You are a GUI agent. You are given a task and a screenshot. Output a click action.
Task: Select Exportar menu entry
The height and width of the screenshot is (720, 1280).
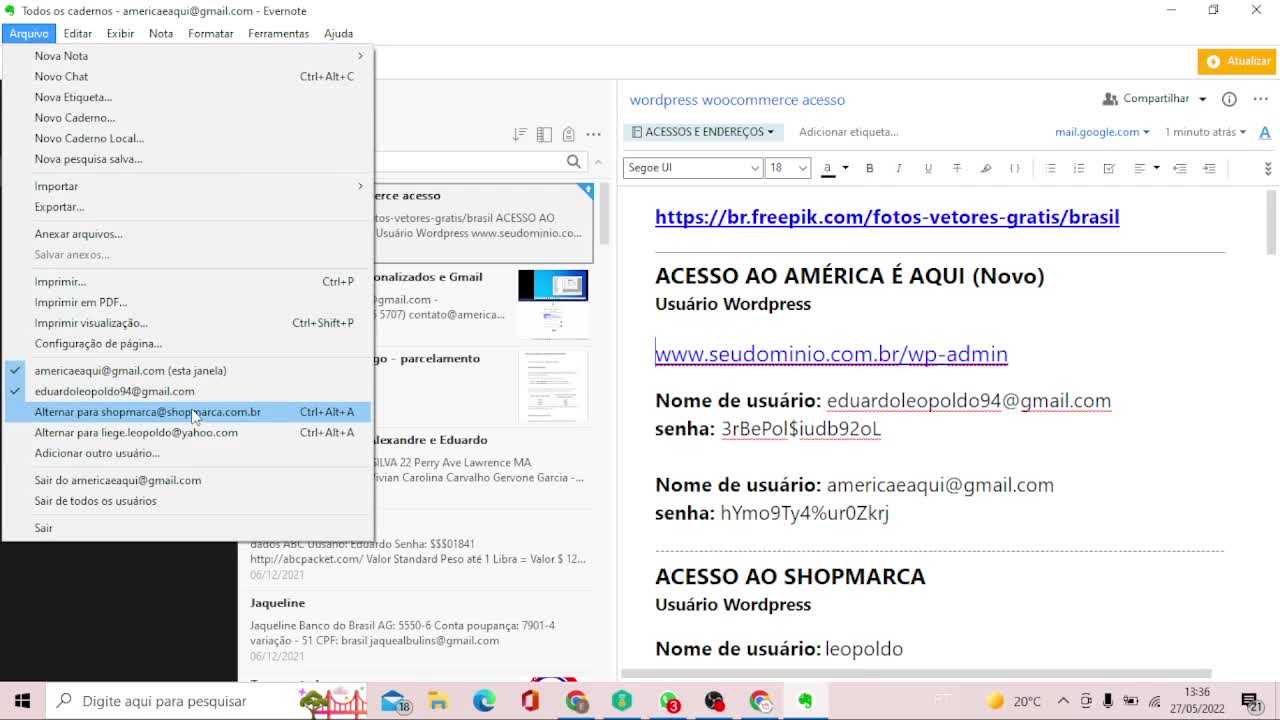click(x=187, y=207)
